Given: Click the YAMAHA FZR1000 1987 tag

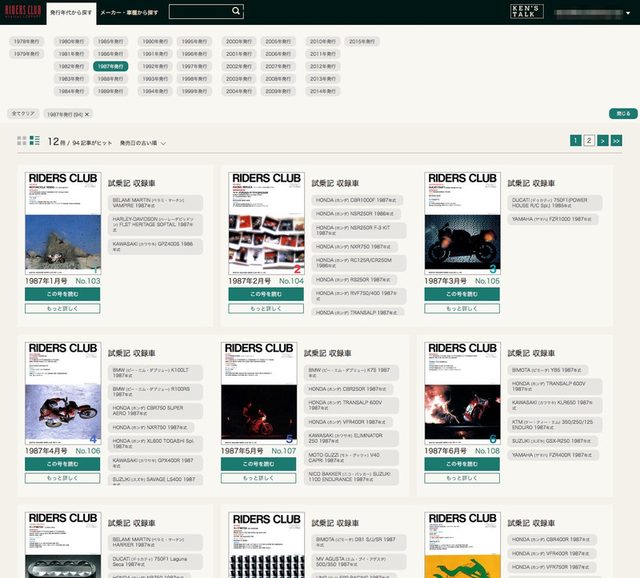Looking at the screenshot, I should [553, 219].
